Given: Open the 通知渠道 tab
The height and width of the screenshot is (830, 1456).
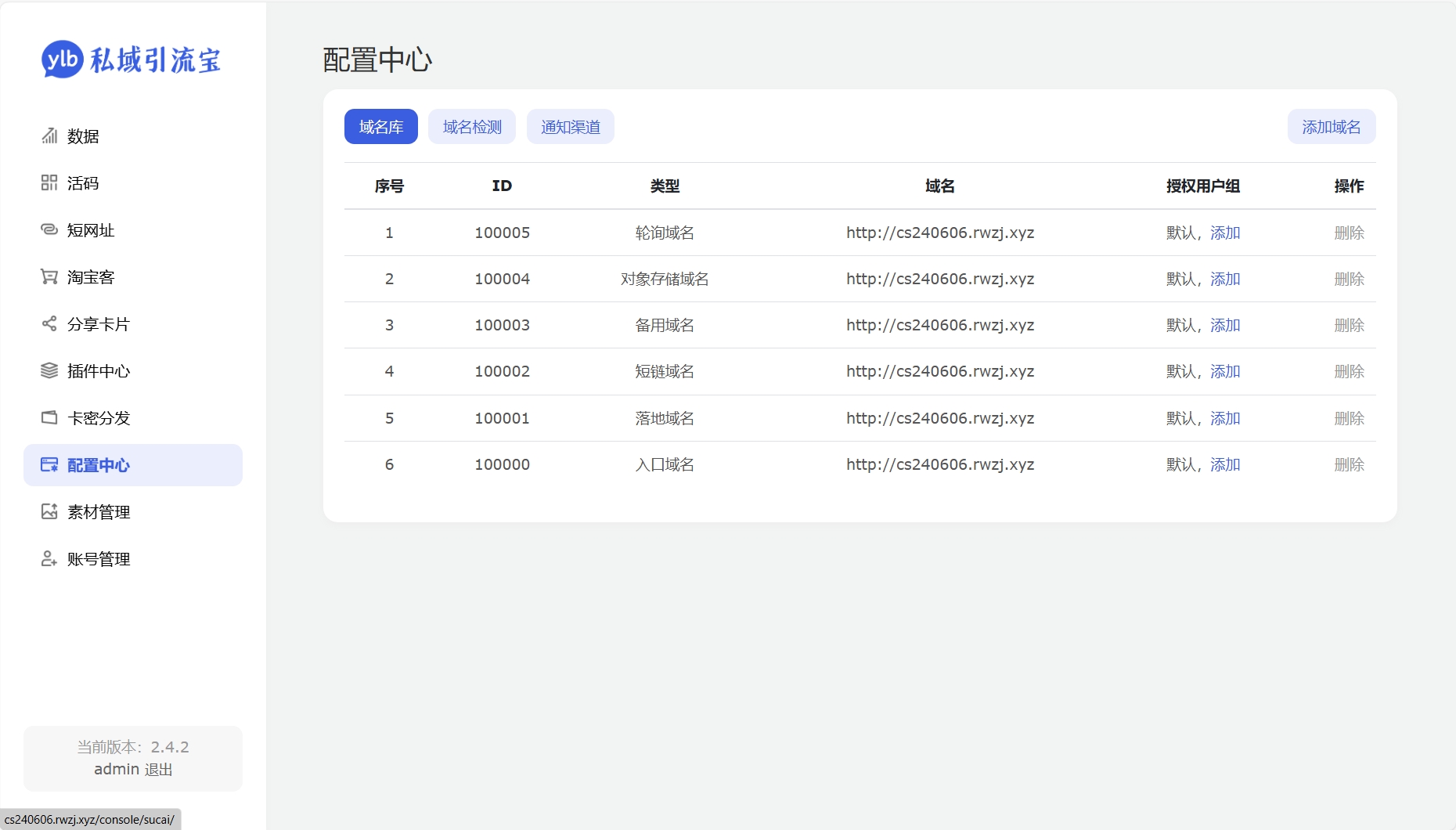Looking at the screenshot, I should click(x=571, y=127).
